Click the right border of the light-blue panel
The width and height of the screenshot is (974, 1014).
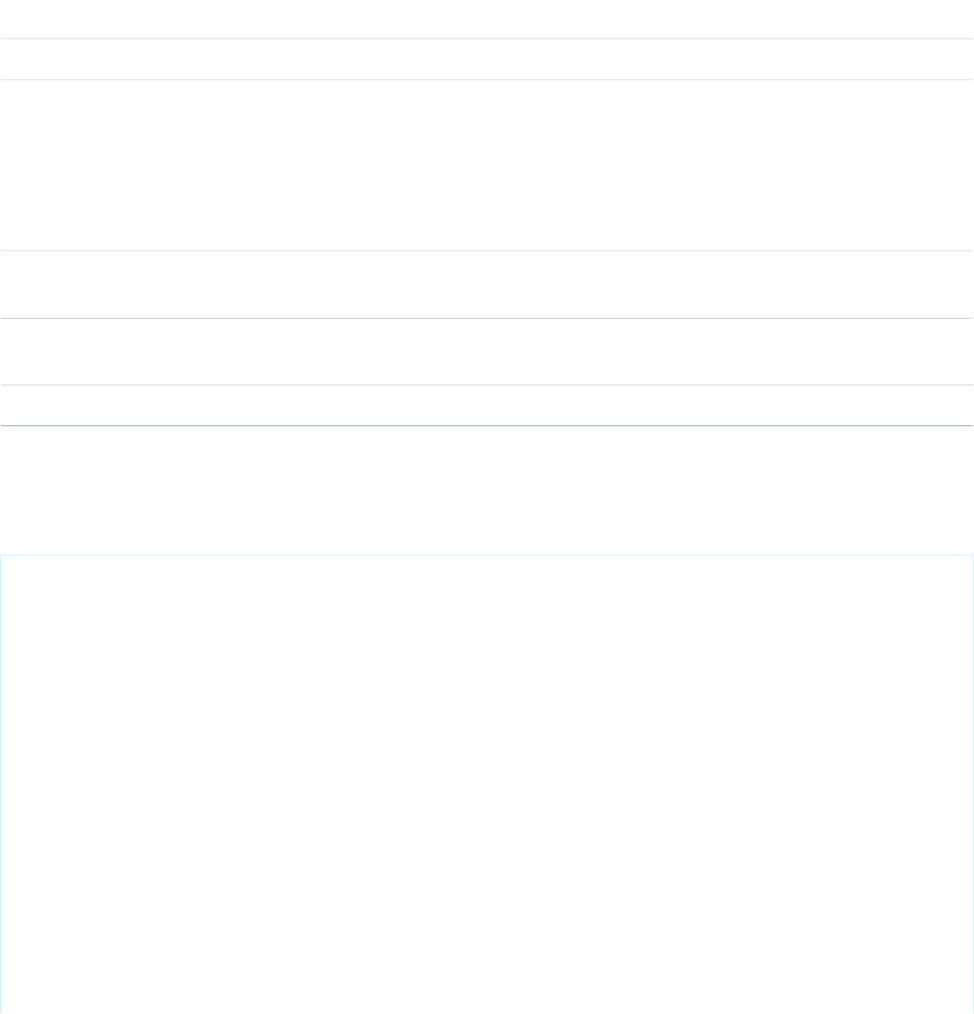[x=973, y=784]
